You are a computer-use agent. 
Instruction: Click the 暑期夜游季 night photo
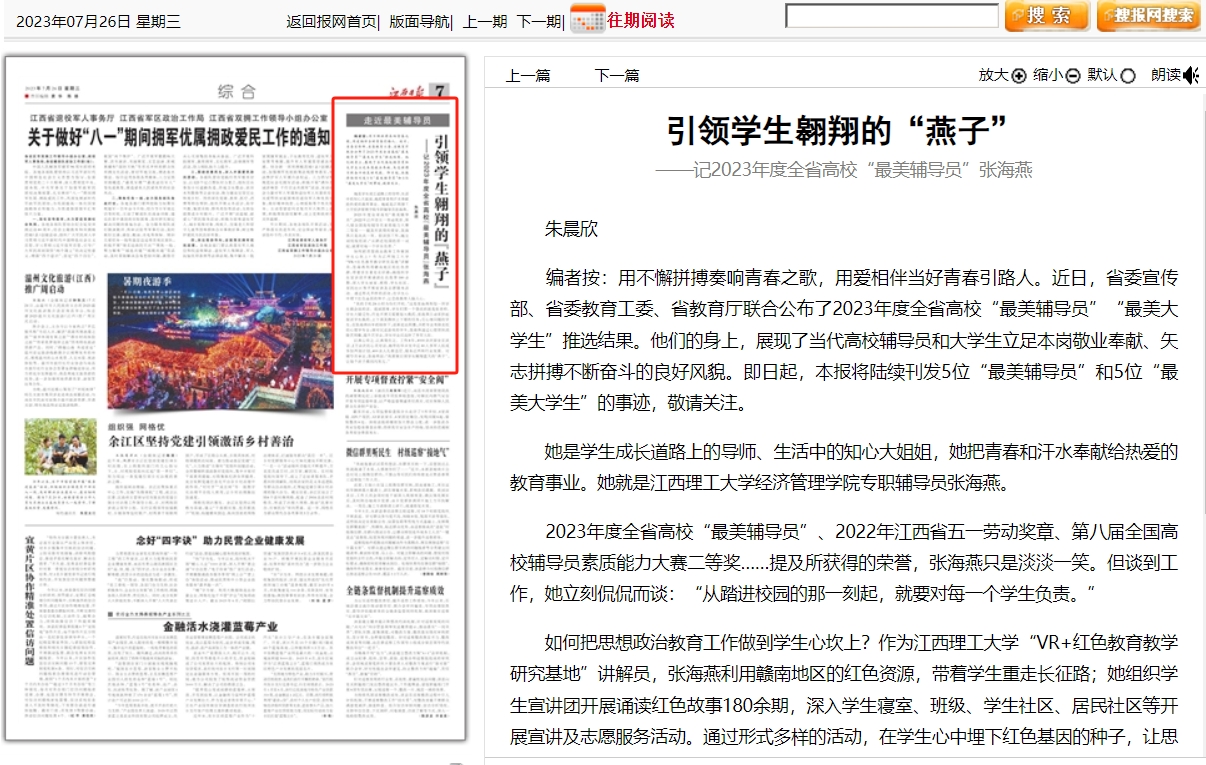click(220, 342)
